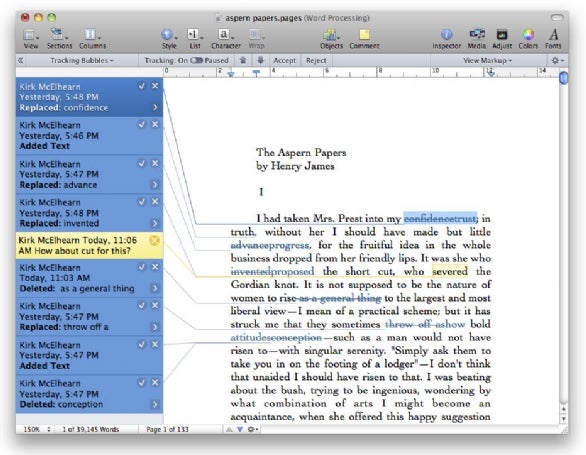Go to next change with down arrow

pos(260,60)
